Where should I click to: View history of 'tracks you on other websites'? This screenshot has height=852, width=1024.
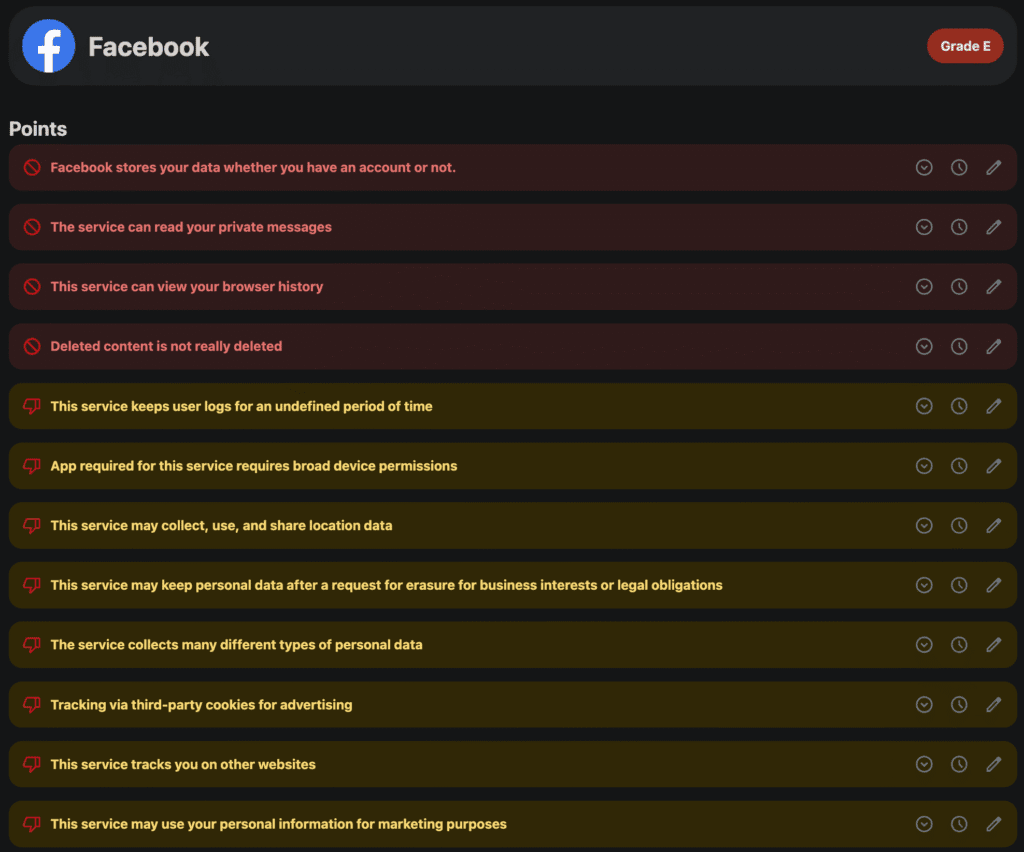[x=959, y=764]
